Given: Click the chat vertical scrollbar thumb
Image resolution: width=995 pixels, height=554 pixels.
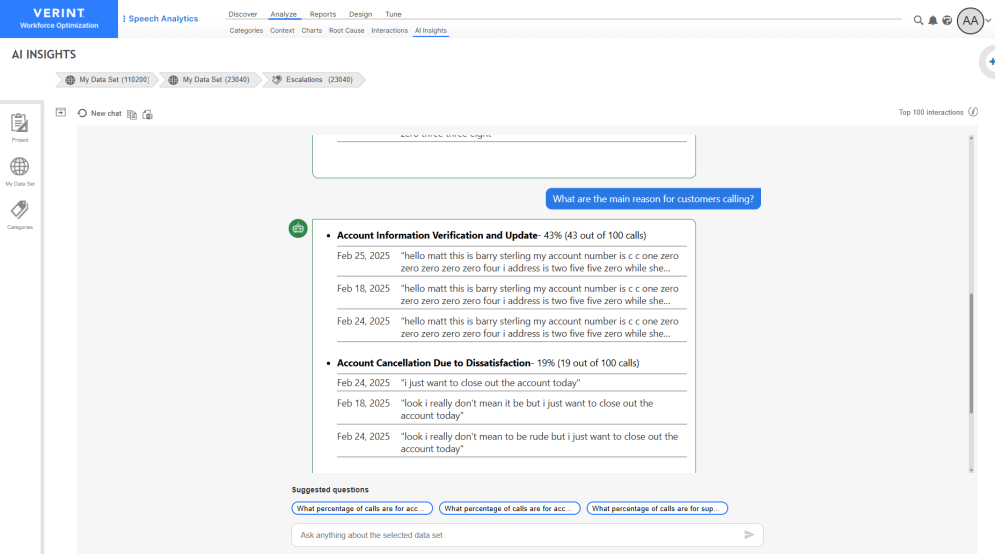Looking at the screenshot, I should [971, 353].
